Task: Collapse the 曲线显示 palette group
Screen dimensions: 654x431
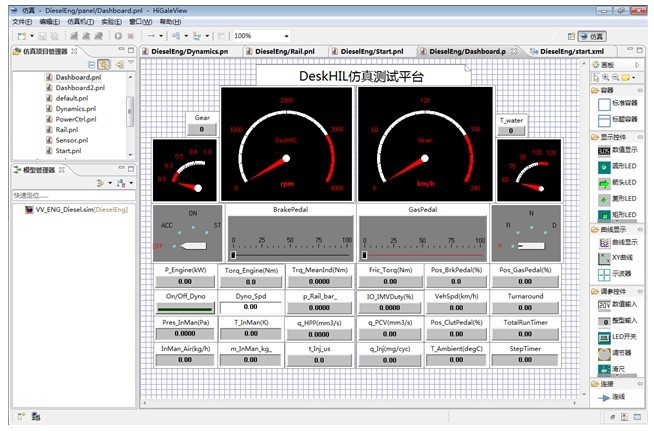Action: click(640, 229)
